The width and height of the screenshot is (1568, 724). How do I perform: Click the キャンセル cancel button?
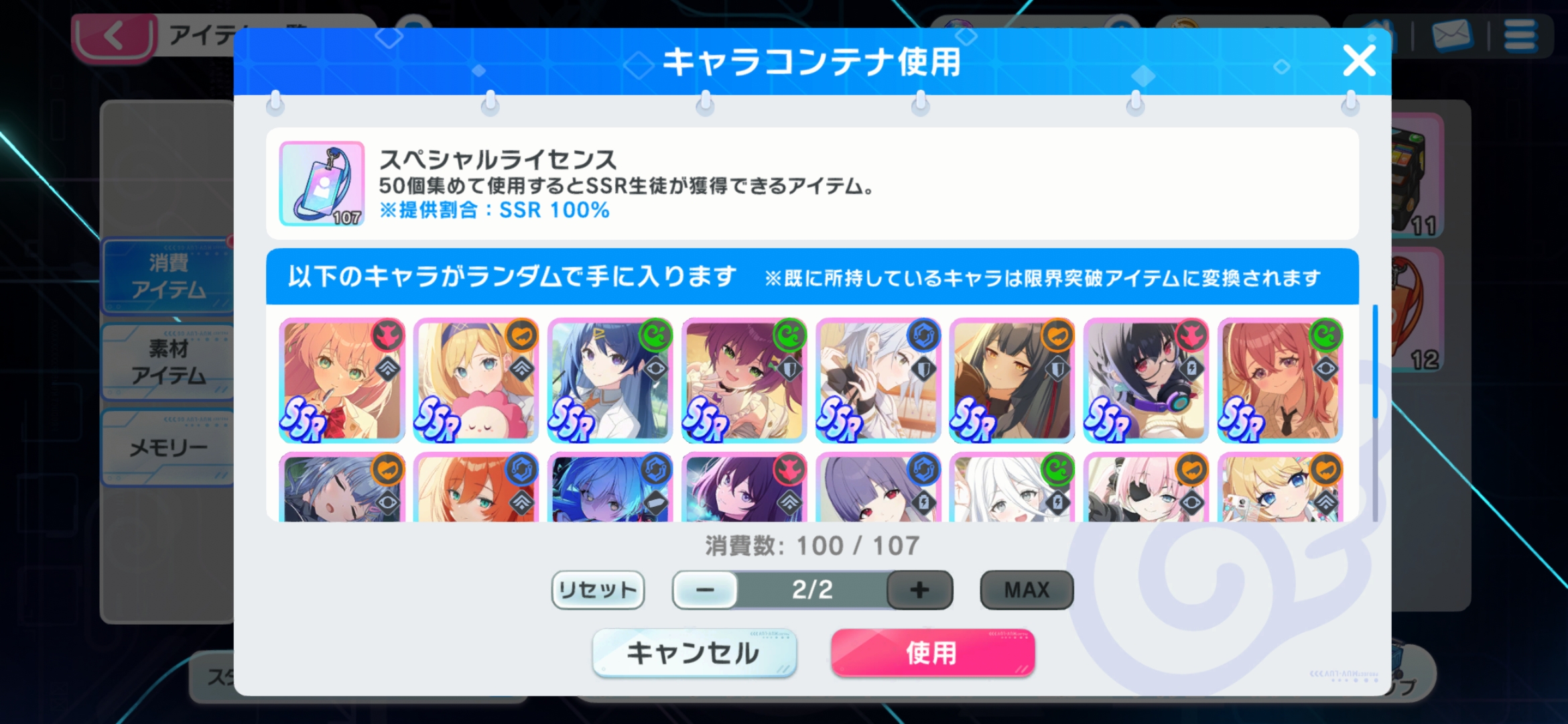[x=694, y=653]
